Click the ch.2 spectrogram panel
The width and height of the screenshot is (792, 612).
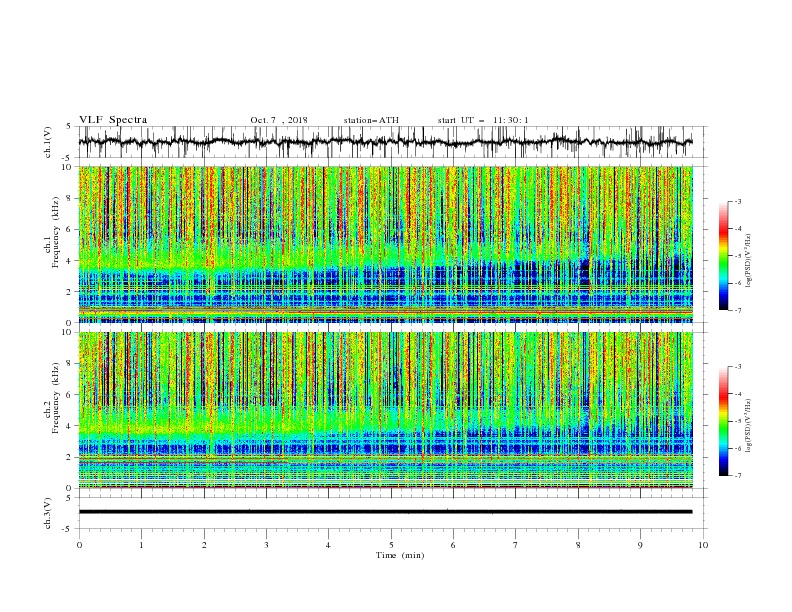coord(386,410)
